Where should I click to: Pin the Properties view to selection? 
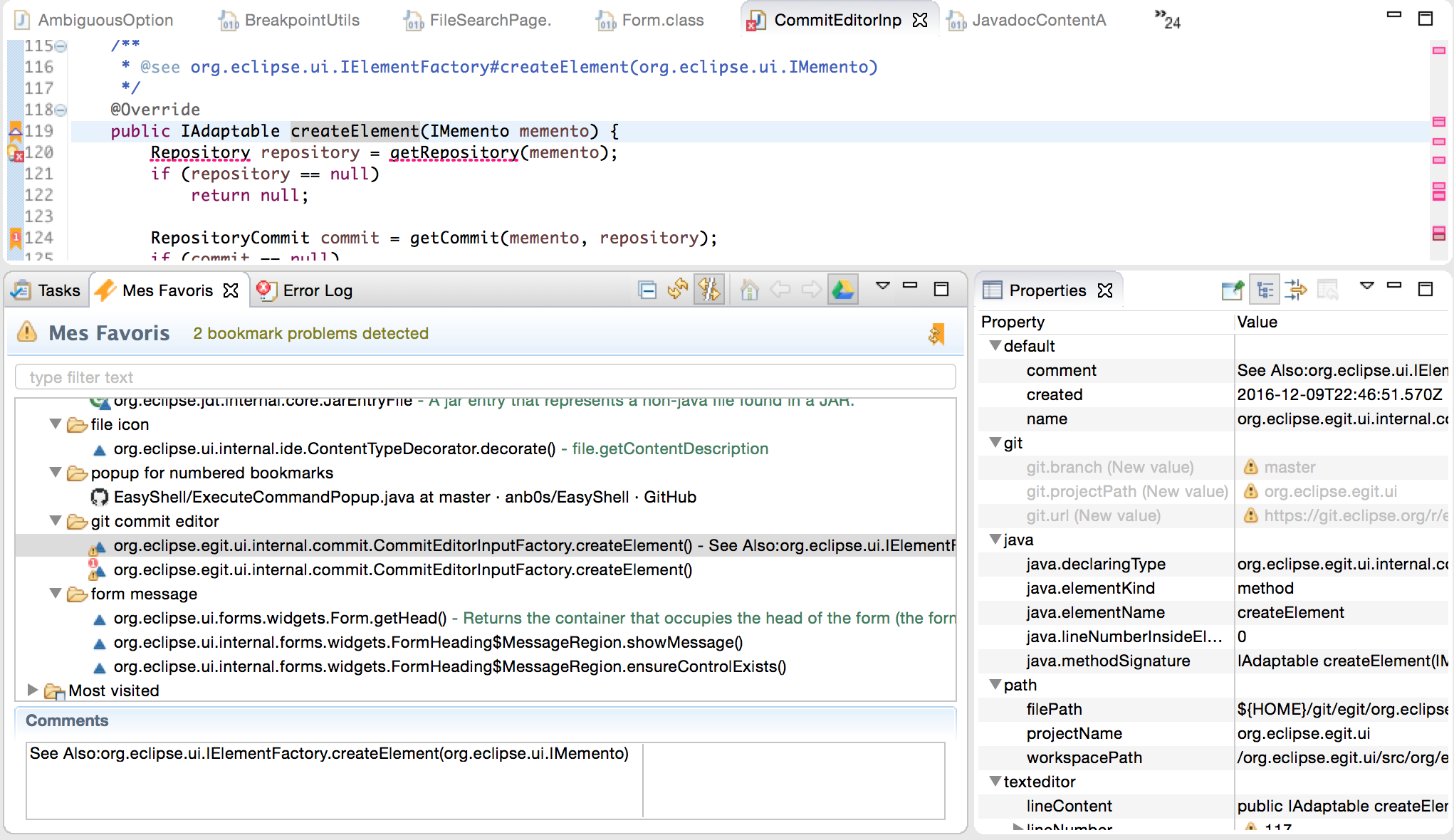(1232, 290)
